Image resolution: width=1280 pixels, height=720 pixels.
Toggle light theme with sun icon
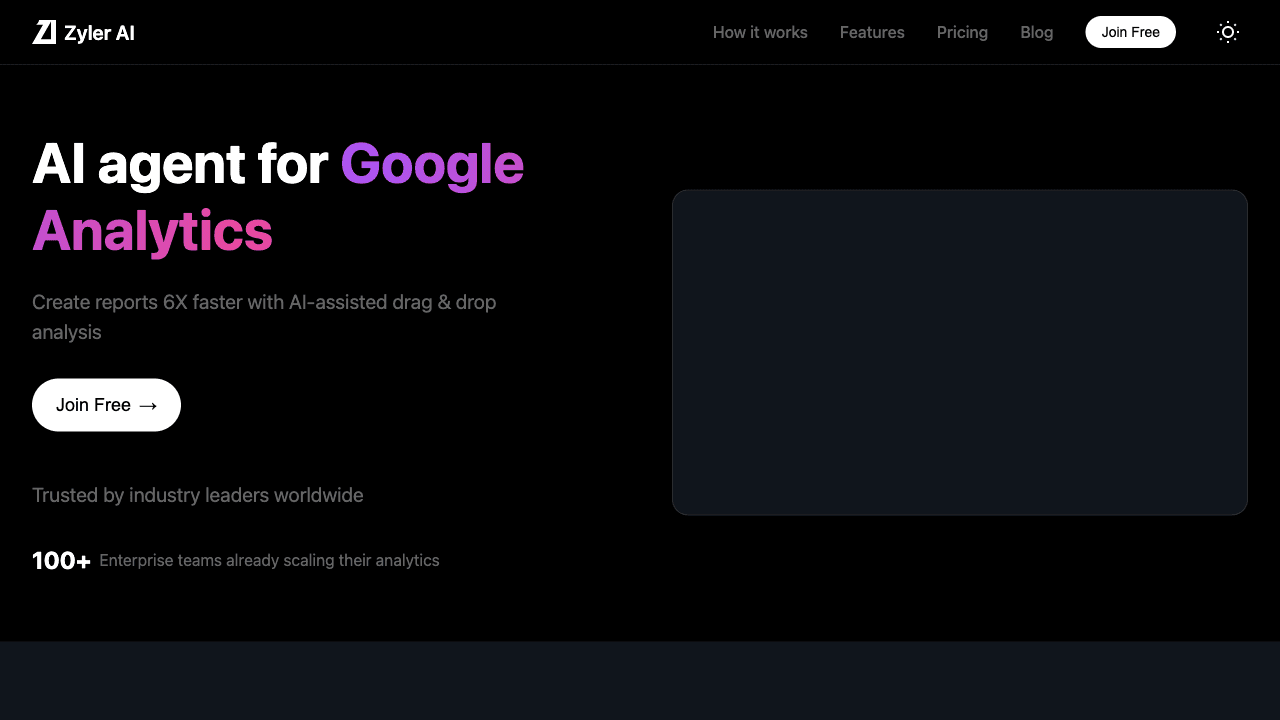tap(1227, 32)
